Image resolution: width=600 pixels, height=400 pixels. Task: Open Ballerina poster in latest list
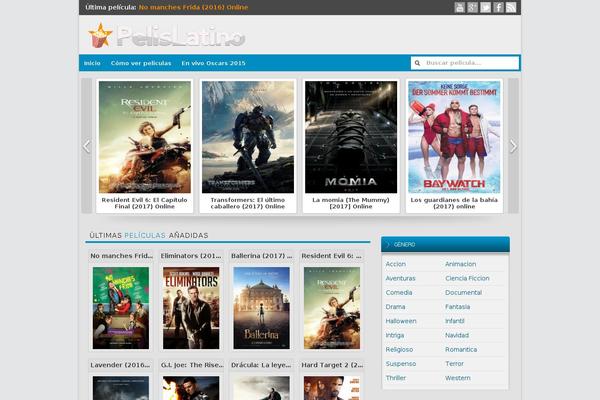(262, 308)
